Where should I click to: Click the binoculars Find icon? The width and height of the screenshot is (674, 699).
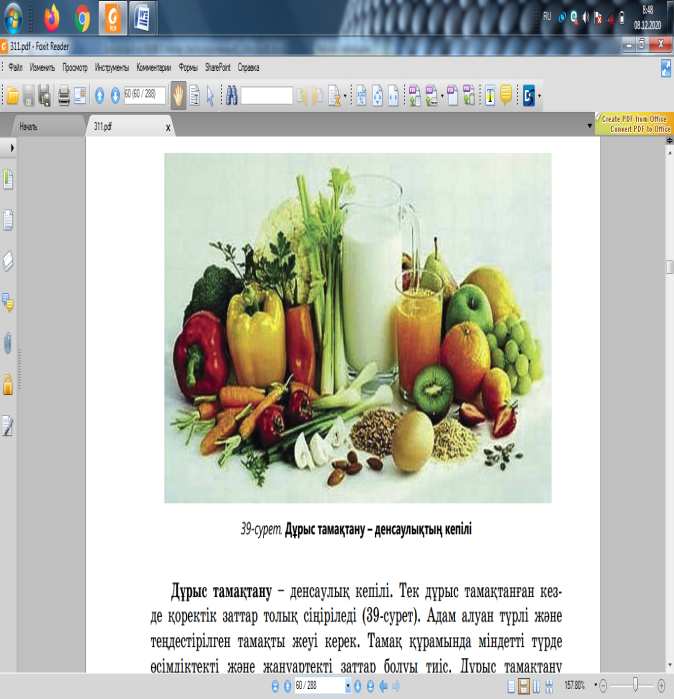pyautogui.click(x=230, y=95)
